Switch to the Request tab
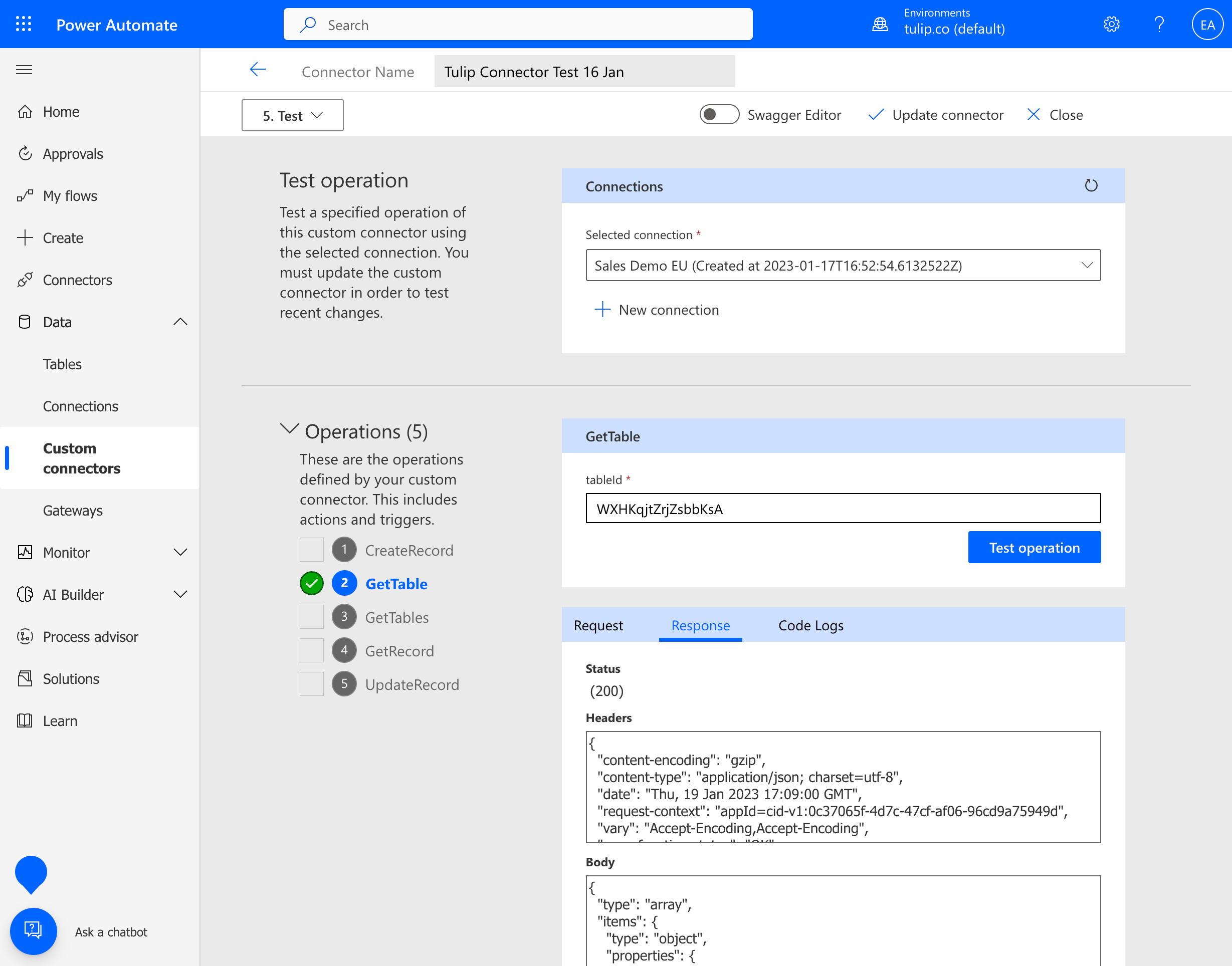1232x966 pixels. click(598, 625)
